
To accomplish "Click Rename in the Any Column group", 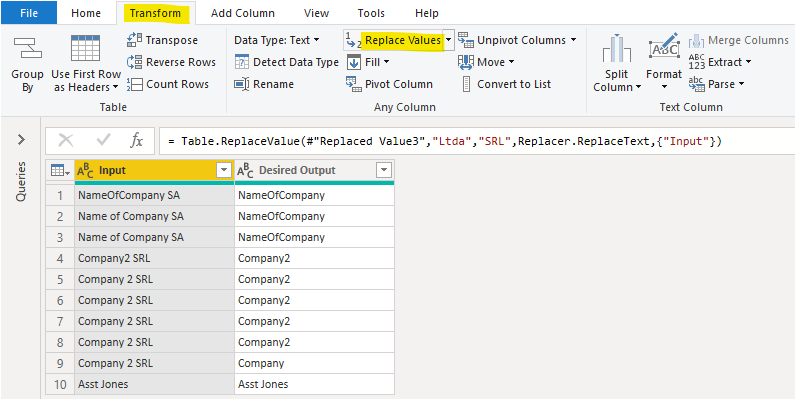I will (x=264, y=84).
